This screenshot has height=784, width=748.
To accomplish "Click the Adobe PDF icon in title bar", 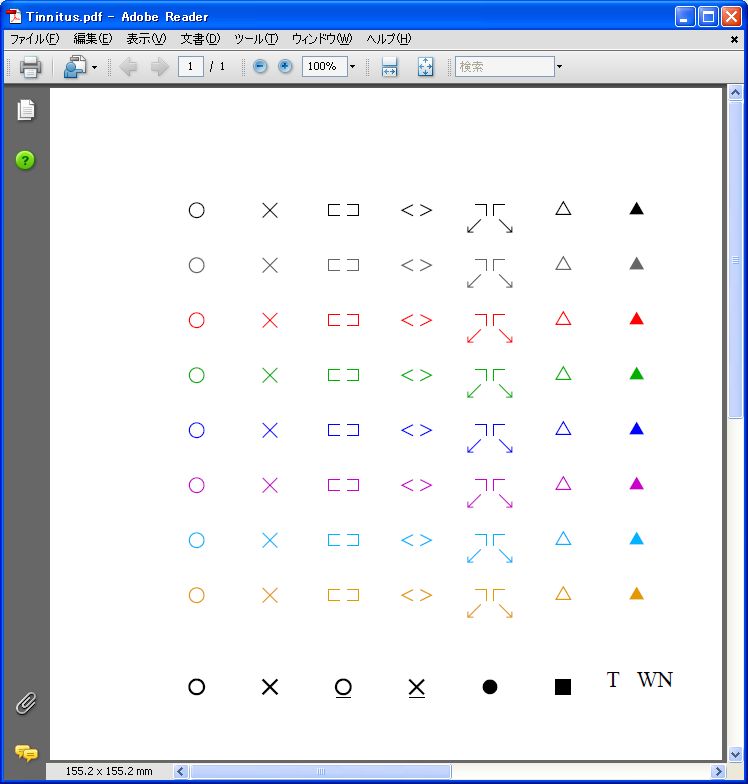I will click(x=14, y=16).
